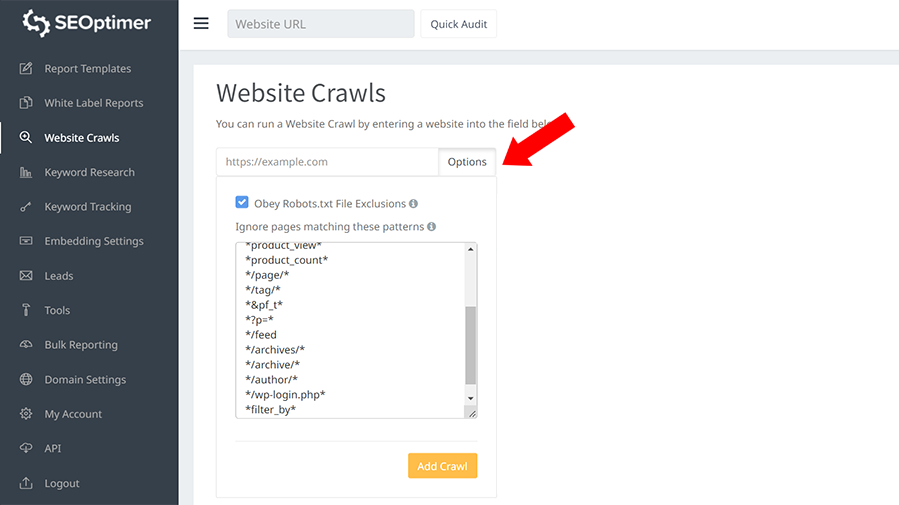Focus the Website URL field

(x=320, y=24)
